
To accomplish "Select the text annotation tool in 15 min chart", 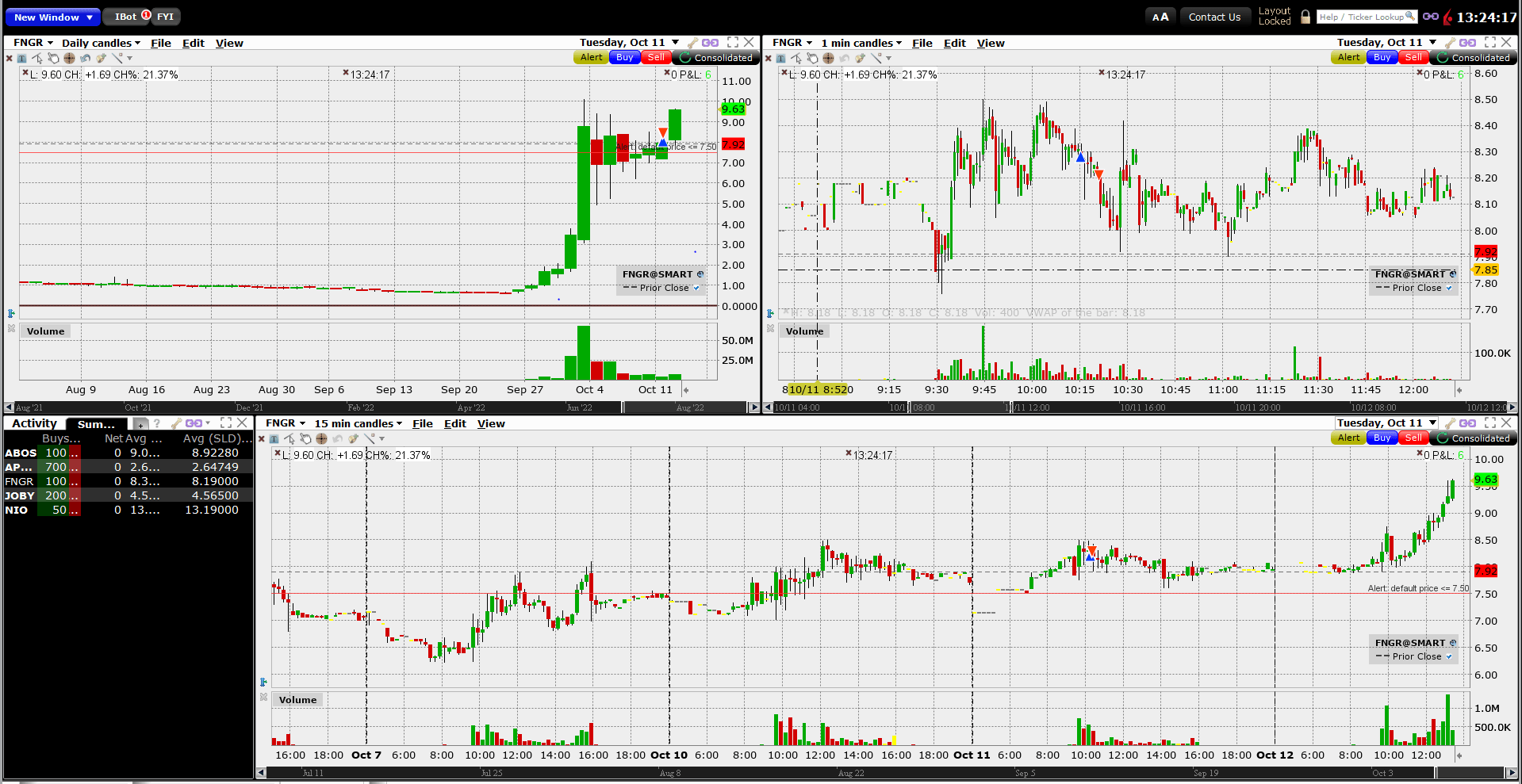I will click(x=274, y=438).
